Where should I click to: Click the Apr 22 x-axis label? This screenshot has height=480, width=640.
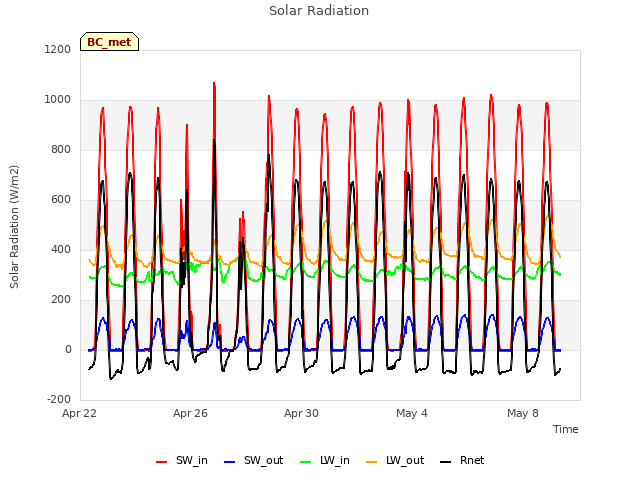(x=79, y=413)
